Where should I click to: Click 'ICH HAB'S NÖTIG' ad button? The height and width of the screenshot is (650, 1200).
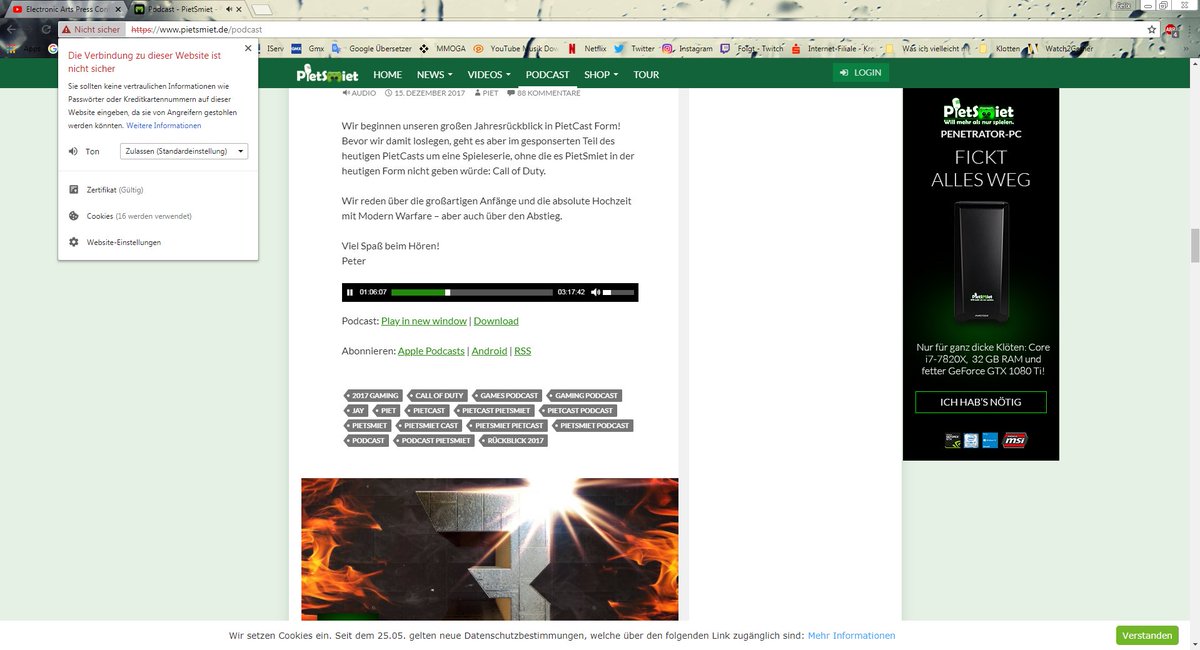(980, 402)
